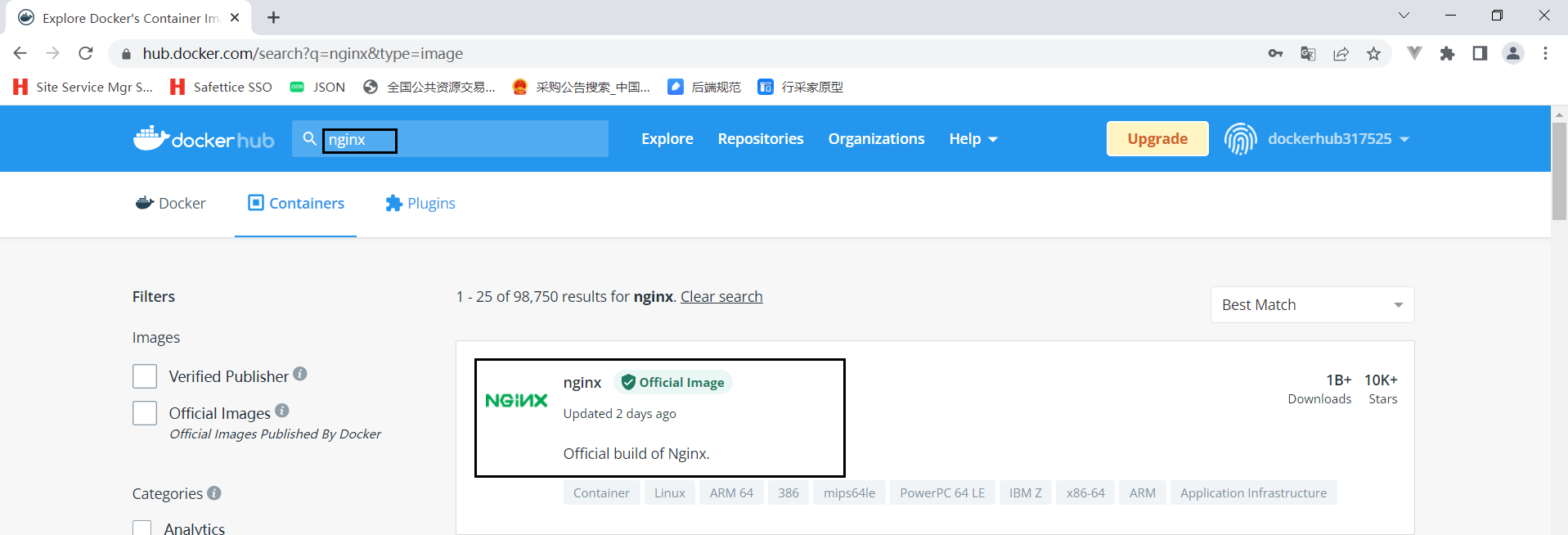Click the Official Image badge
1568x535 pixels.
[x=672, y=382]
